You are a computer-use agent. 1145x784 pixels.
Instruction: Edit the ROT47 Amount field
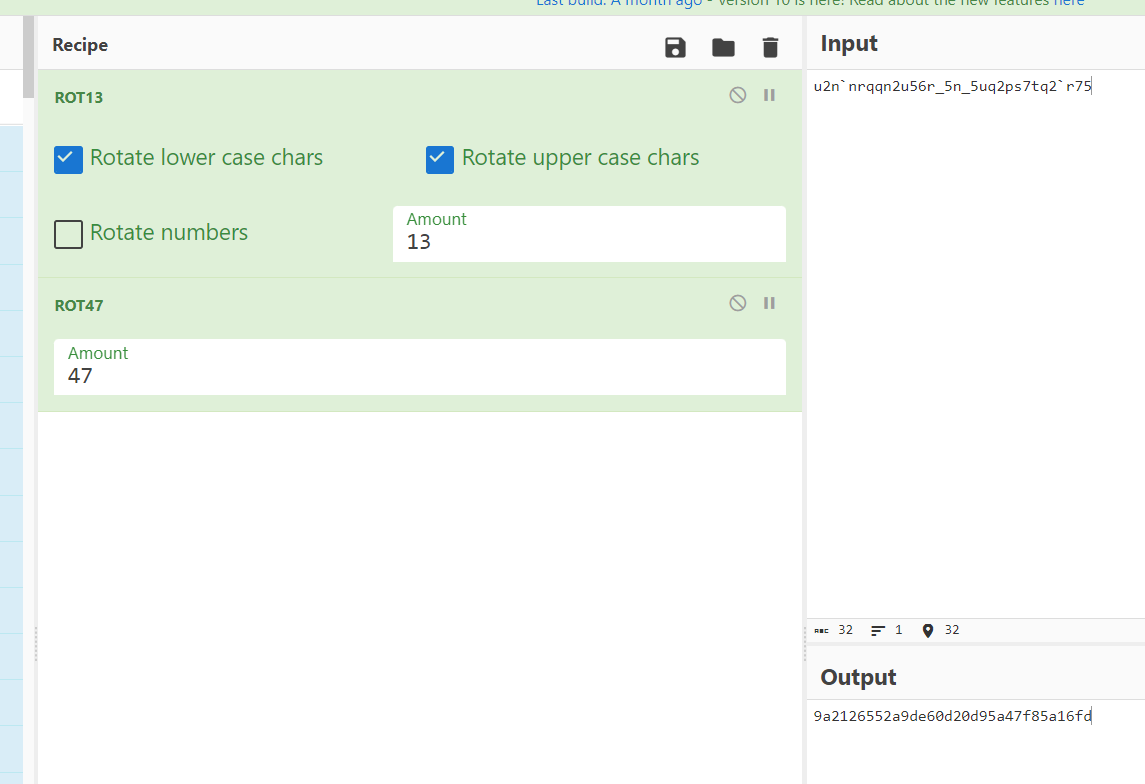(x=420, y=367)
